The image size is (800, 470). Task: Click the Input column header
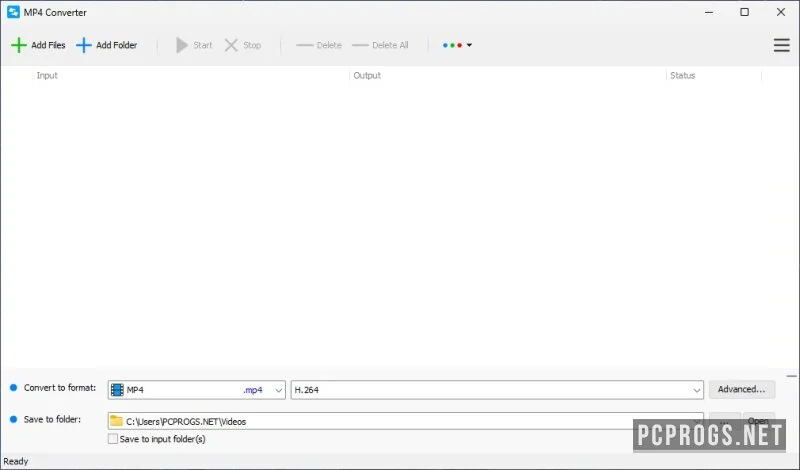(x=47, y=75)
